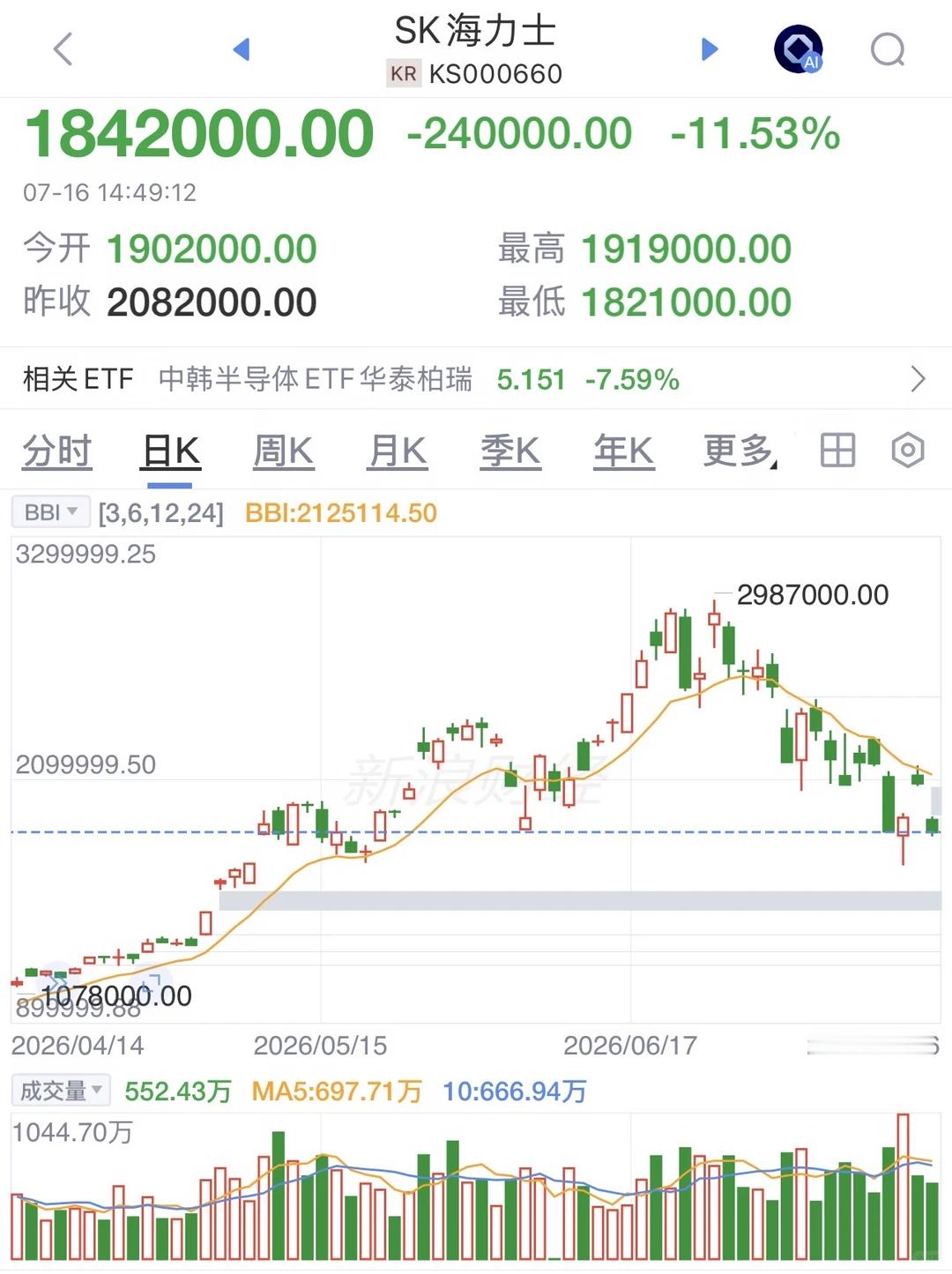This screenshot has height=1274, width=952.
Task: Tap the previous close 2082000.00
Action: coord(212,302)
